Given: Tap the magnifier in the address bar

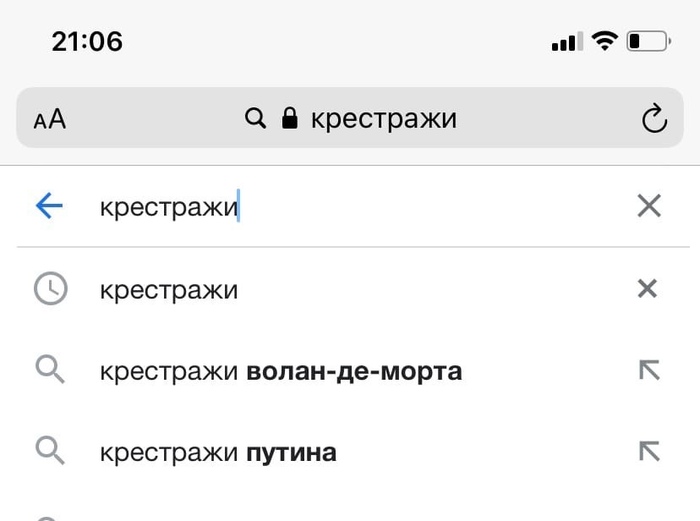Looking at the screenshot, I should 256,120.
